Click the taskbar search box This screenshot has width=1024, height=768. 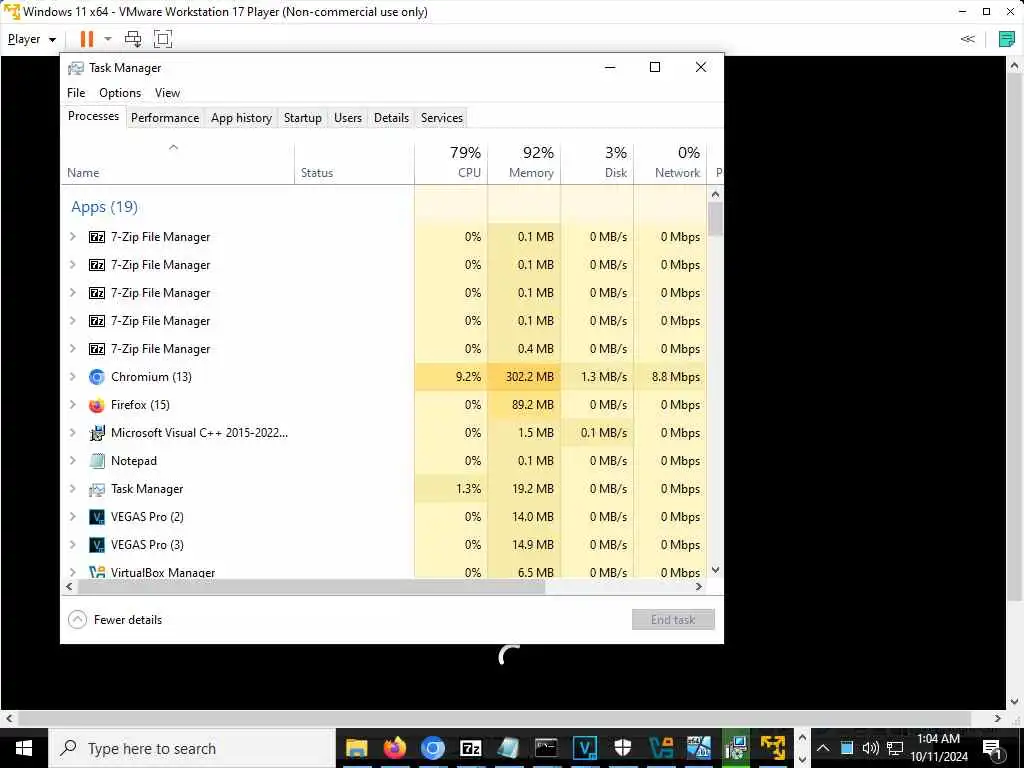(x=192, y=748)
